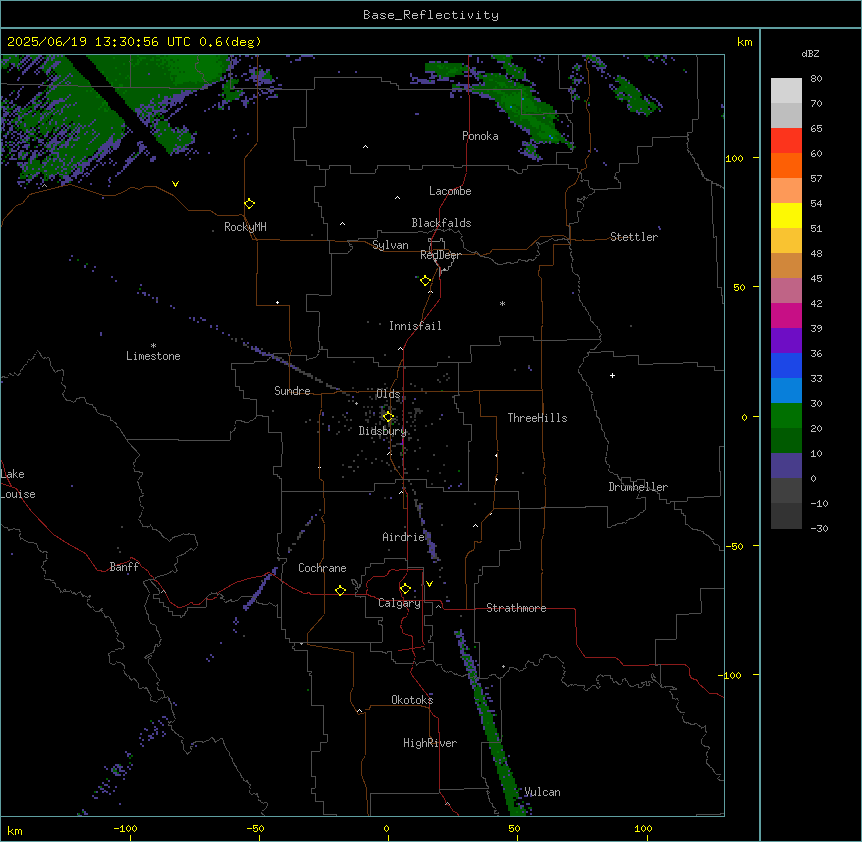The height and width of the screenshot is (842, 862).
Task: Select the orange 60-57 dBZ color swatch
Action: click(786, 165)
